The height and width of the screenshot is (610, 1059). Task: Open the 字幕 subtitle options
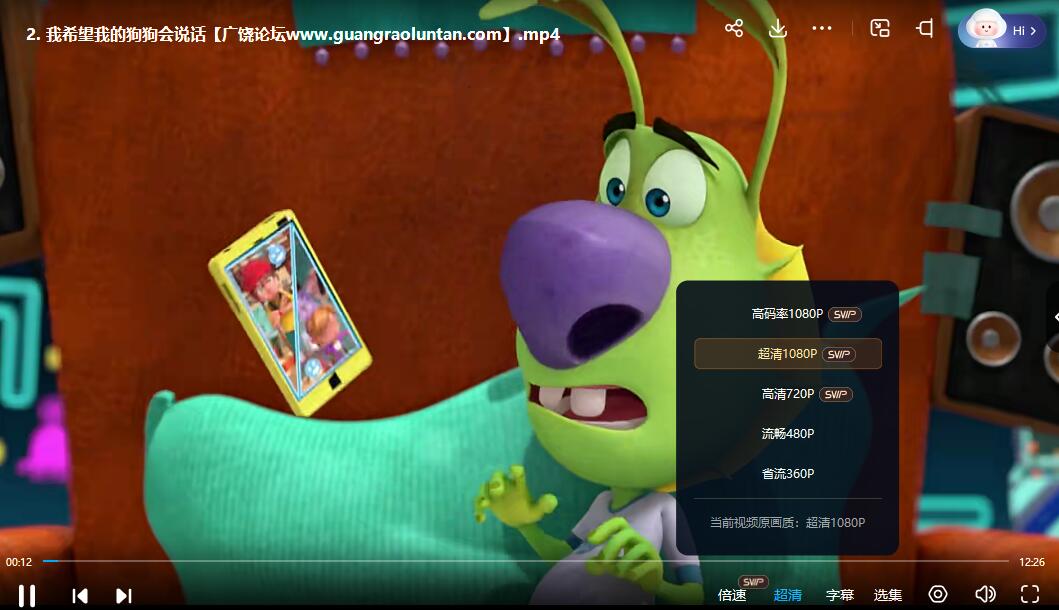pos(840,595)
